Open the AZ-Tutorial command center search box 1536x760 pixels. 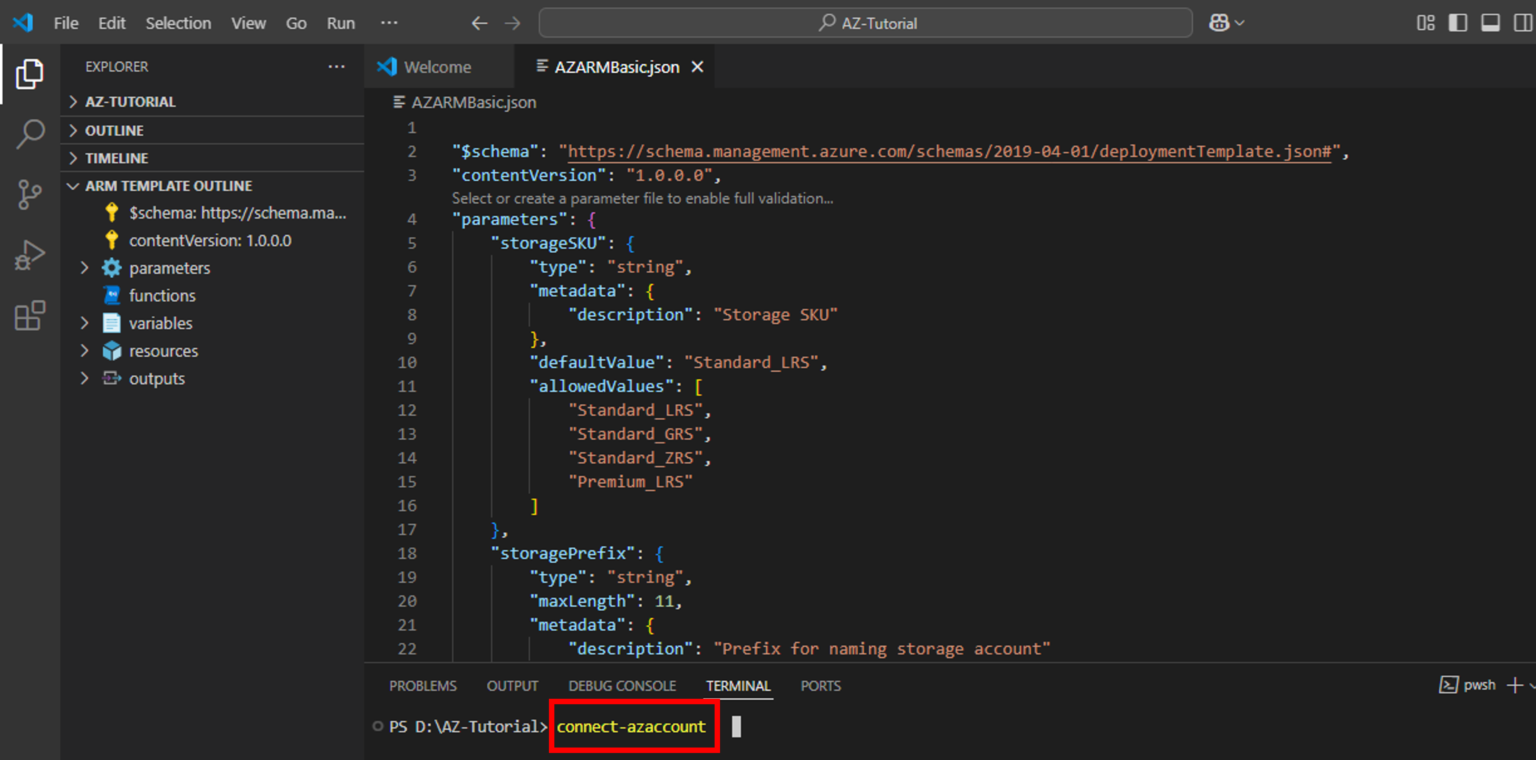pyautogui.click(x=866, y=23)
